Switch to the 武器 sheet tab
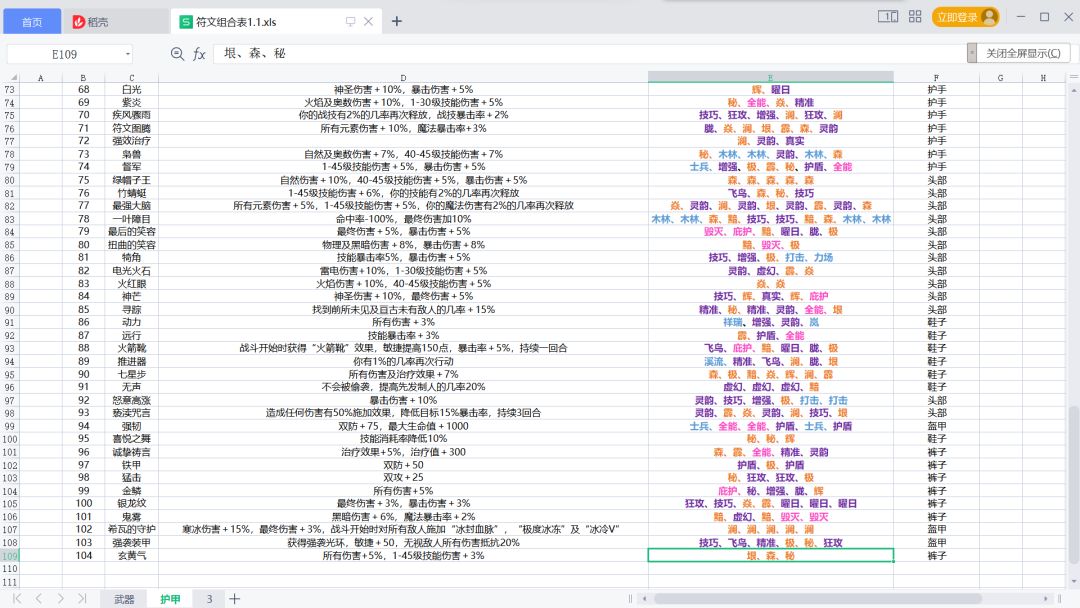 point(124,599)
